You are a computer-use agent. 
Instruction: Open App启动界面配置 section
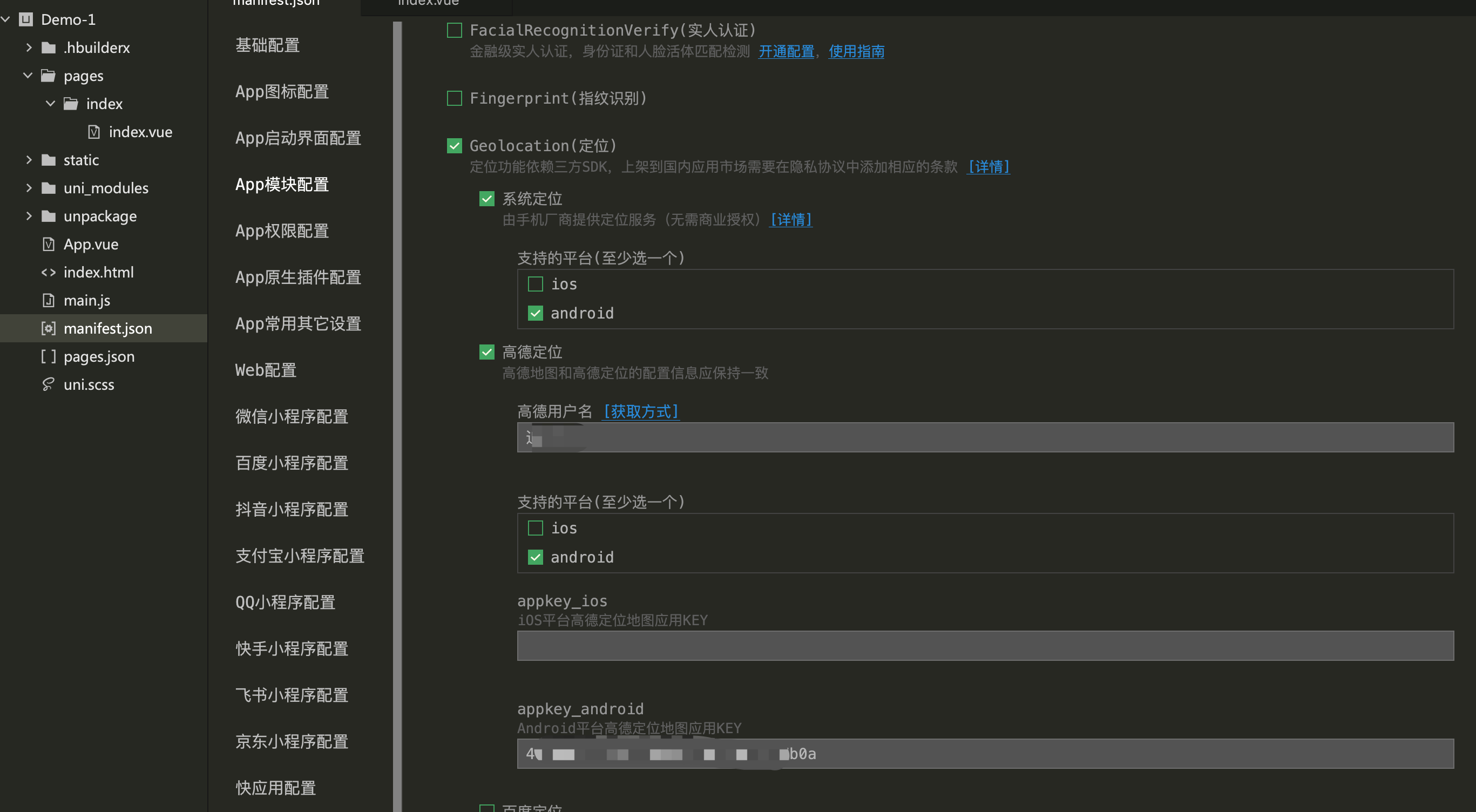[x=298, y=138]
